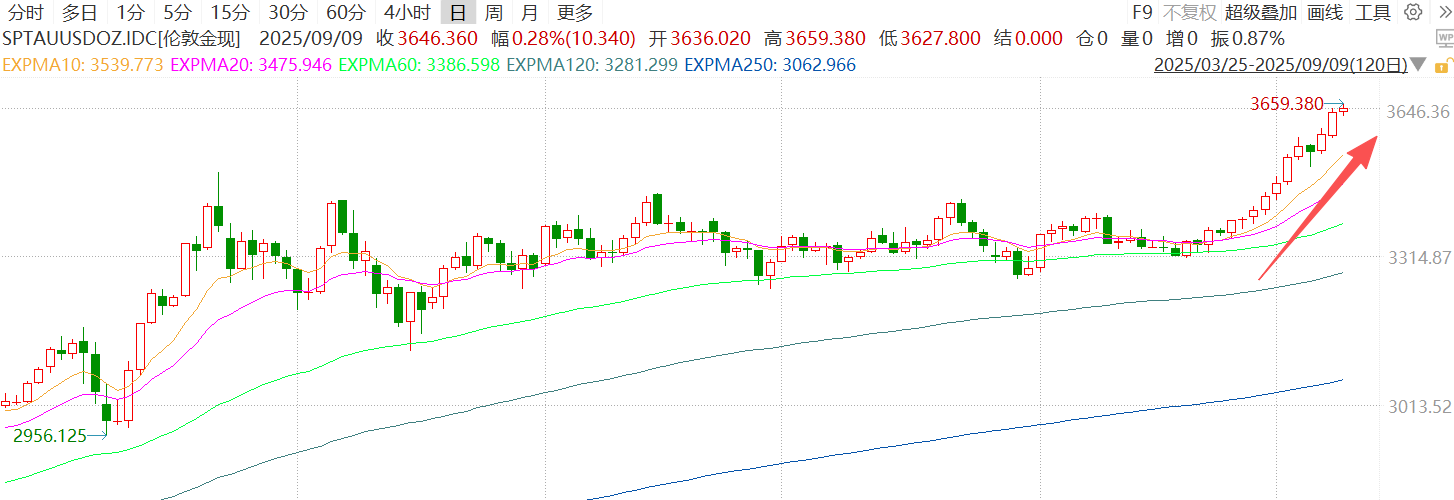The height and width of the screenshot is (500, 1454).
Task: Switch to 多日 multi-day tab
Action: tap(80, 13)
